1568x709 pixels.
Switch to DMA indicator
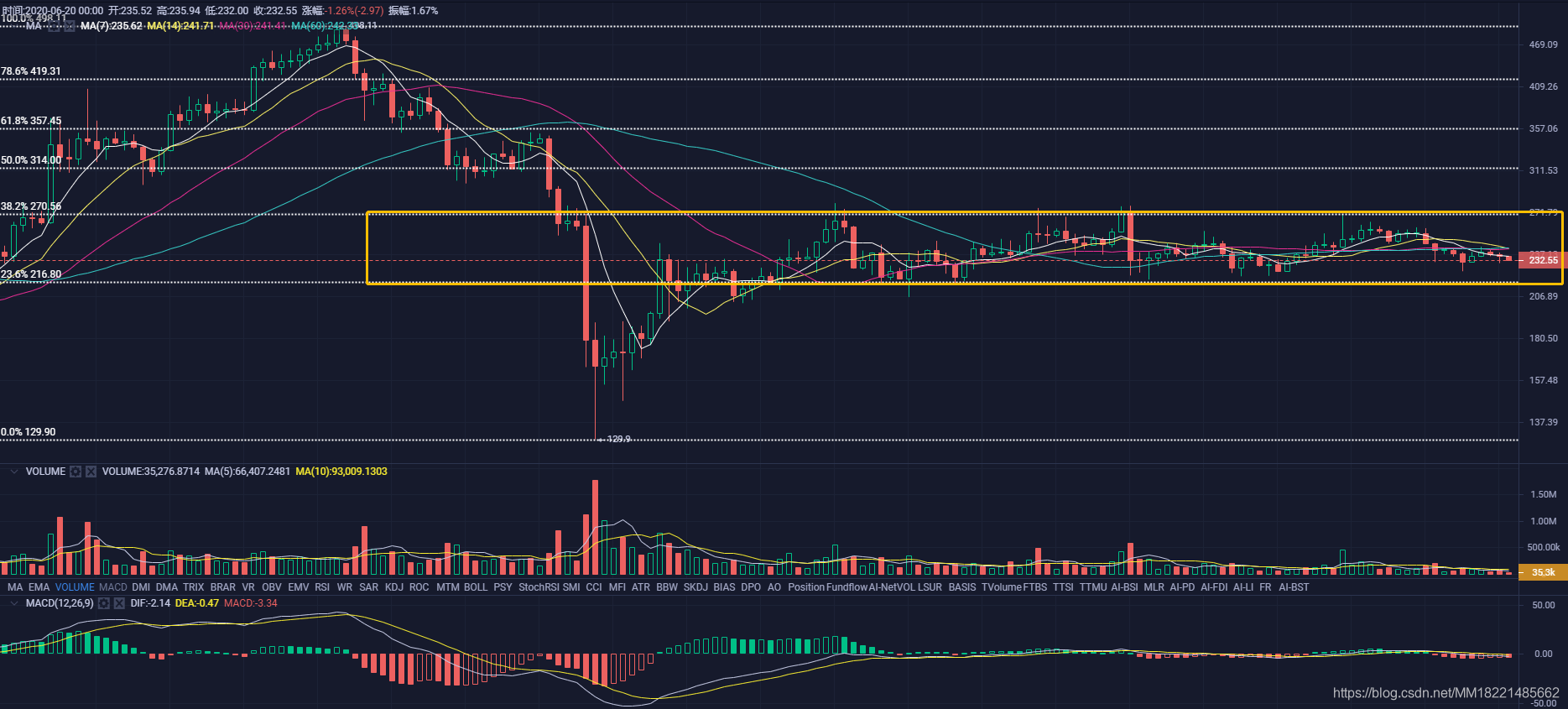(x=167, y=587)
